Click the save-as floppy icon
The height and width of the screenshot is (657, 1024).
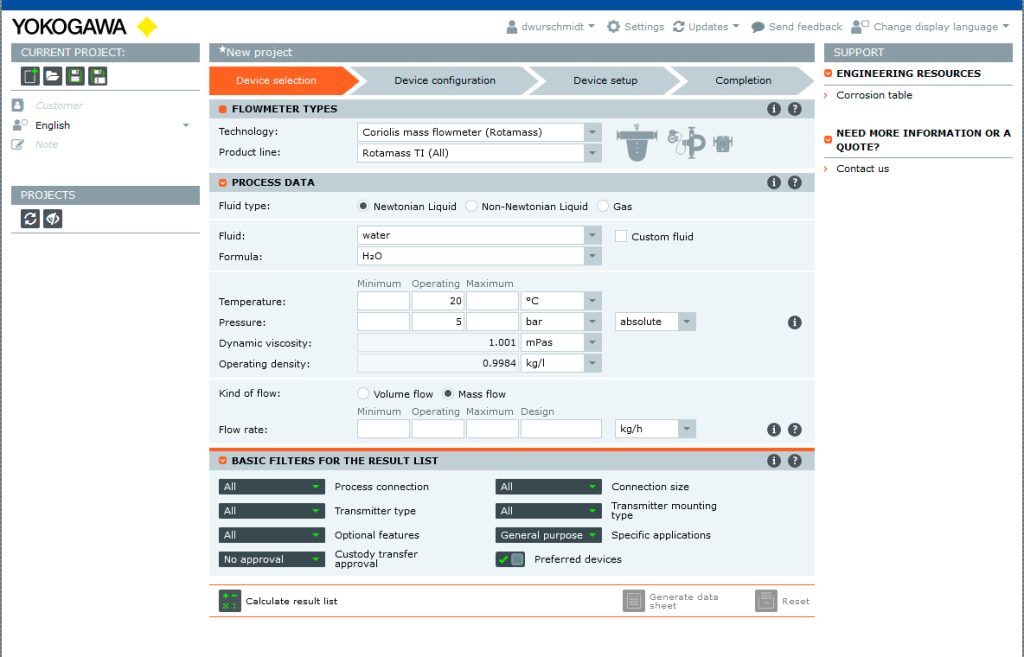coord(99,76)
